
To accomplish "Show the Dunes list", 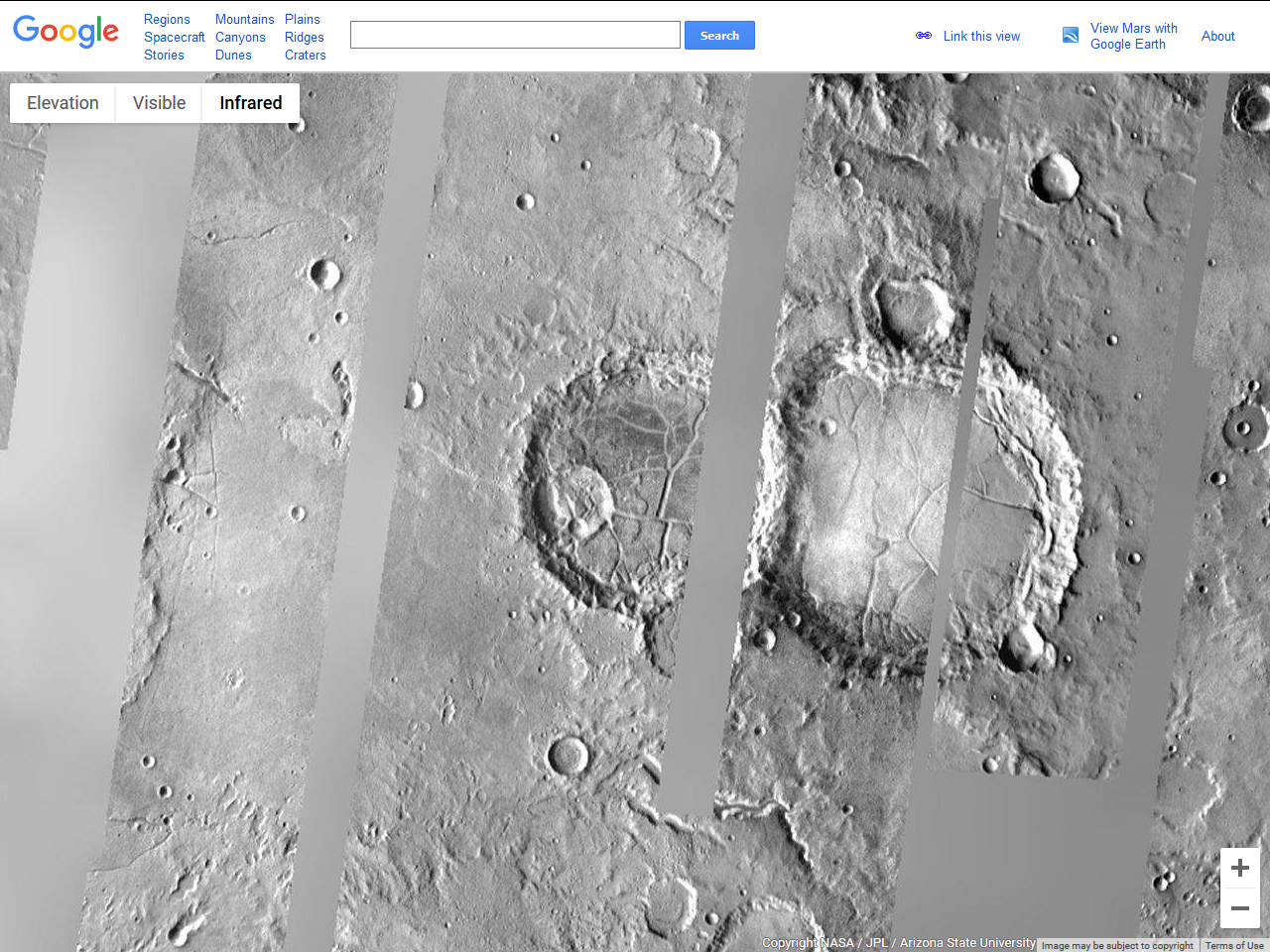I will (x=233, y=55).
